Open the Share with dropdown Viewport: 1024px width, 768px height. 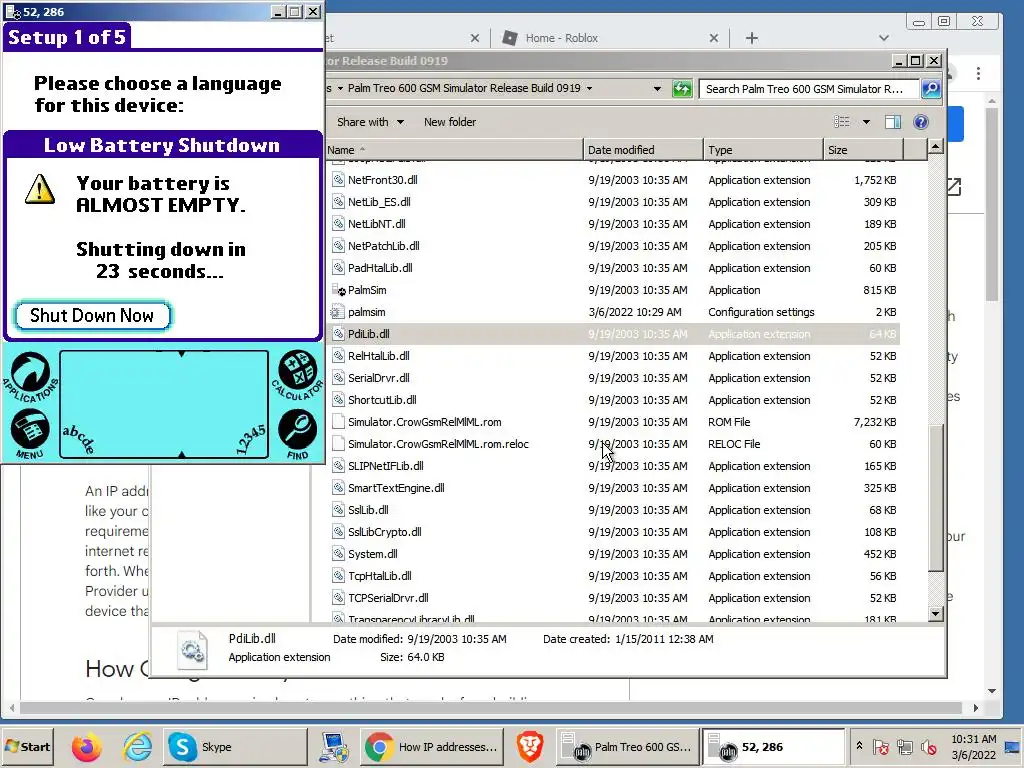370,122
